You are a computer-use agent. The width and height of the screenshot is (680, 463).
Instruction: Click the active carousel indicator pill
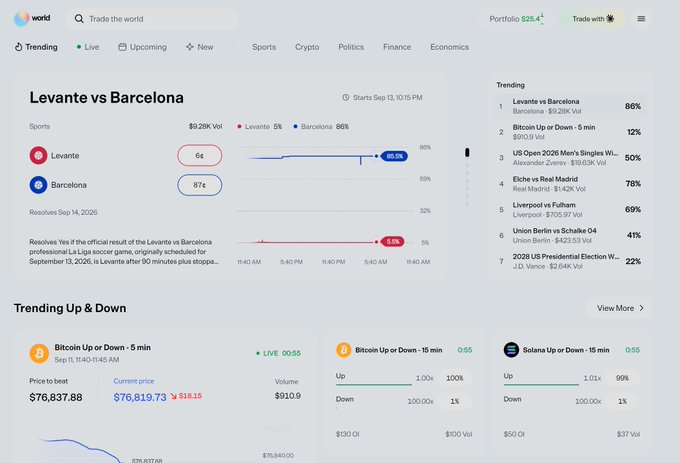467,153
